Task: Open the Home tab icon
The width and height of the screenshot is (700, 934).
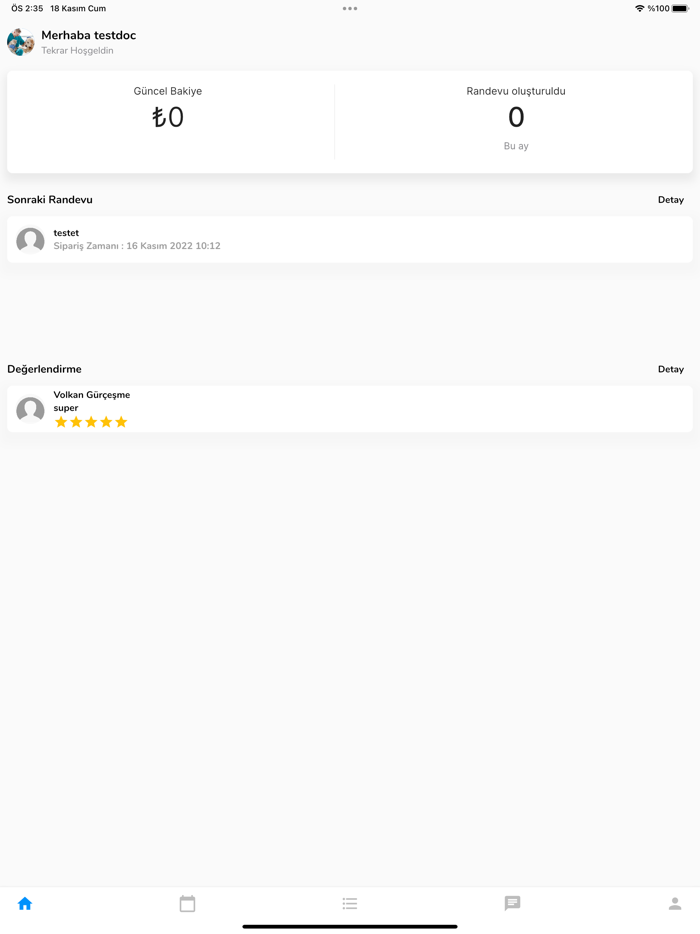Action: [x=25, y=903]
